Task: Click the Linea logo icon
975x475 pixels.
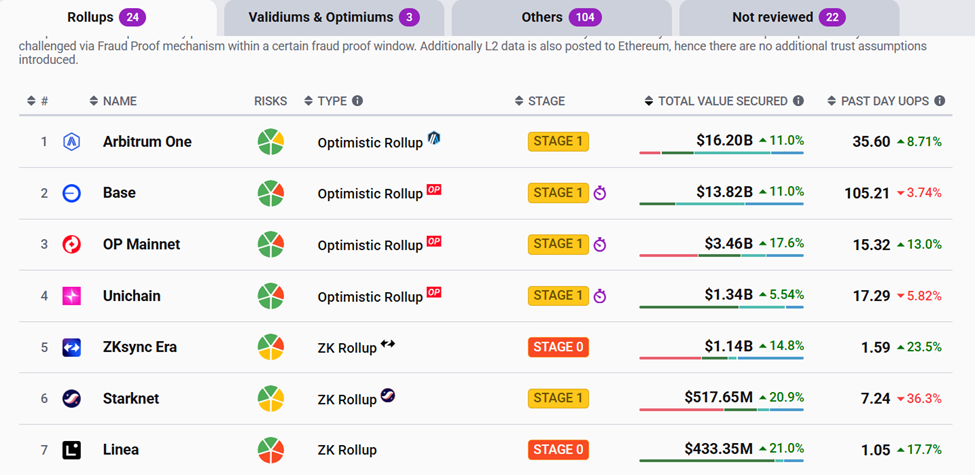Action: click(x=71, y=450)
